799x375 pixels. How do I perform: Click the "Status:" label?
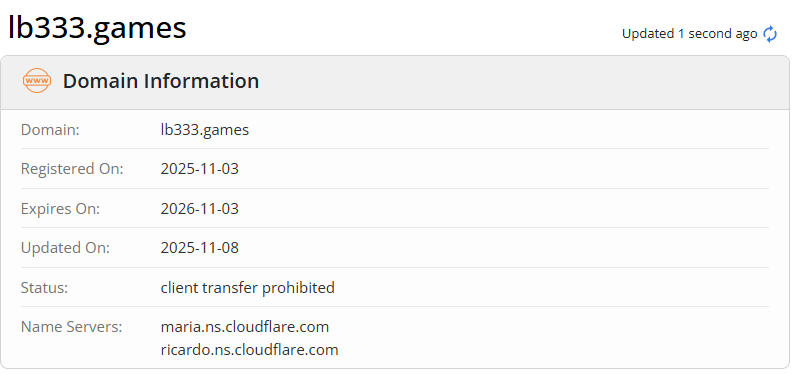click(x=44, y=287)
